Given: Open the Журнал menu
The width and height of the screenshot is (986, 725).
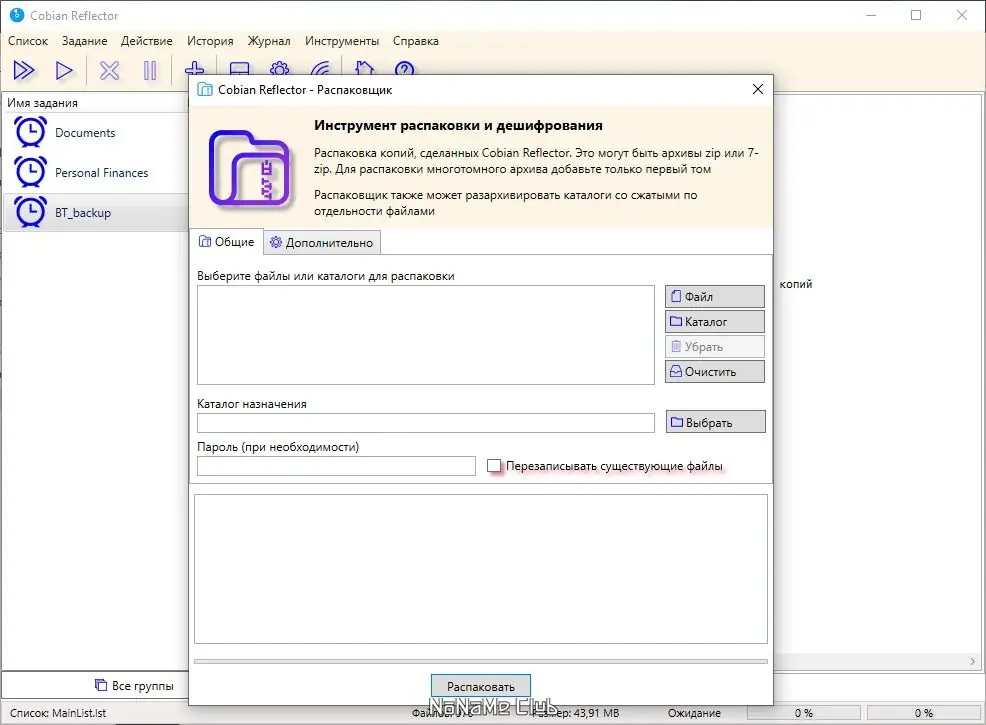Looking at the screenshot, I should pos(269,41).
